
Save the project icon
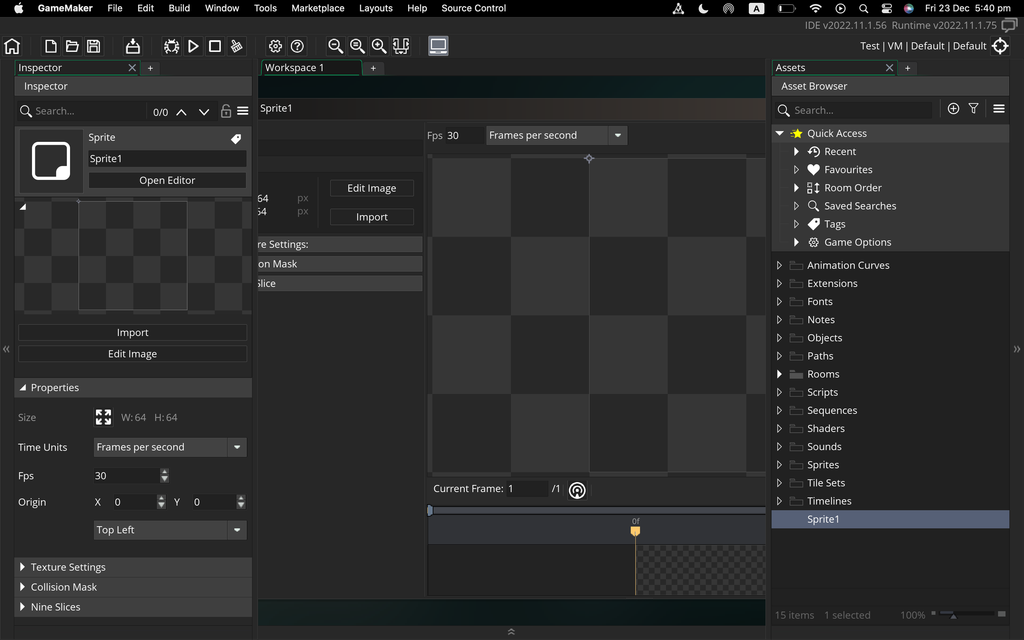(x=93, y=46)
